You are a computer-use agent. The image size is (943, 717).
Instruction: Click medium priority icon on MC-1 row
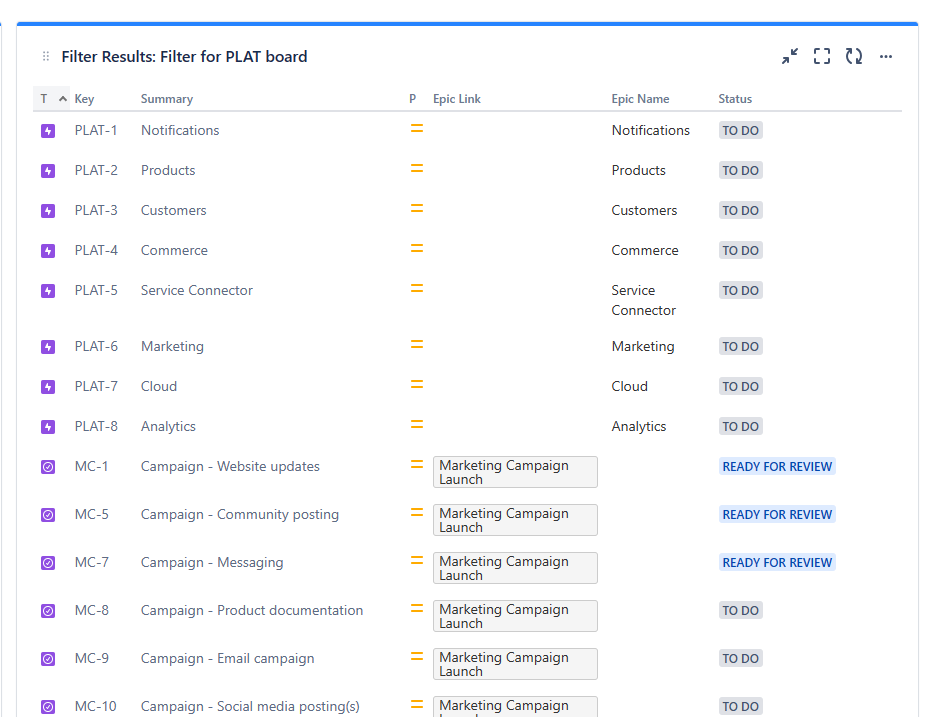click(x=417, y=464)
